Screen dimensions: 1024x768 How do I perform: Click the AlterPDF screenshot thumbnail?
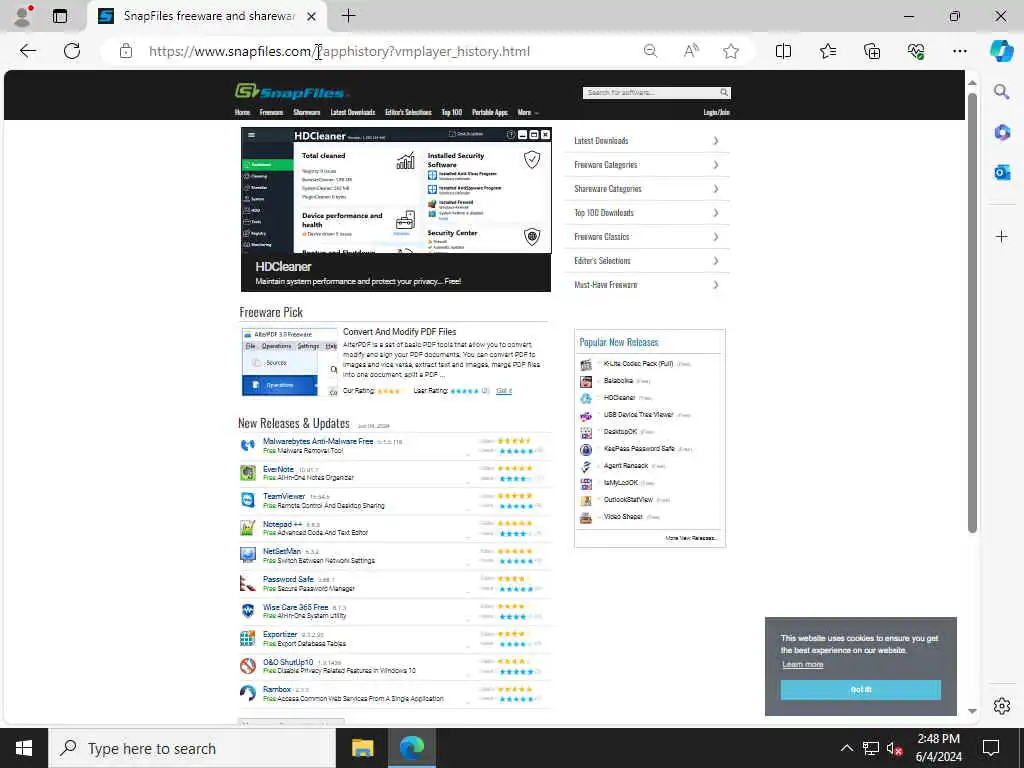point(289,362)
